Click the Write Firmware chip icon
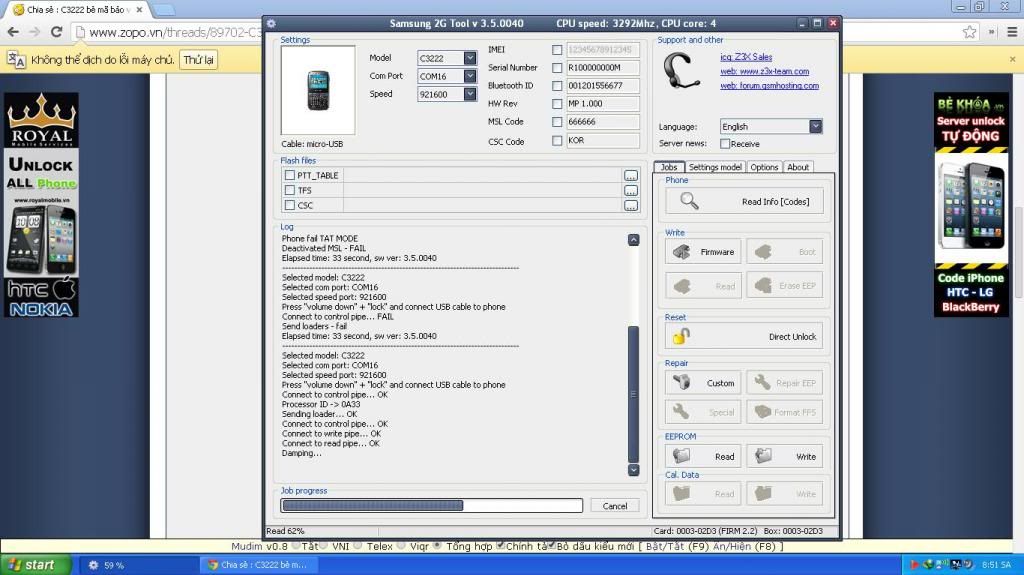This screenshot has width=1024, height=575. [682, 252]
